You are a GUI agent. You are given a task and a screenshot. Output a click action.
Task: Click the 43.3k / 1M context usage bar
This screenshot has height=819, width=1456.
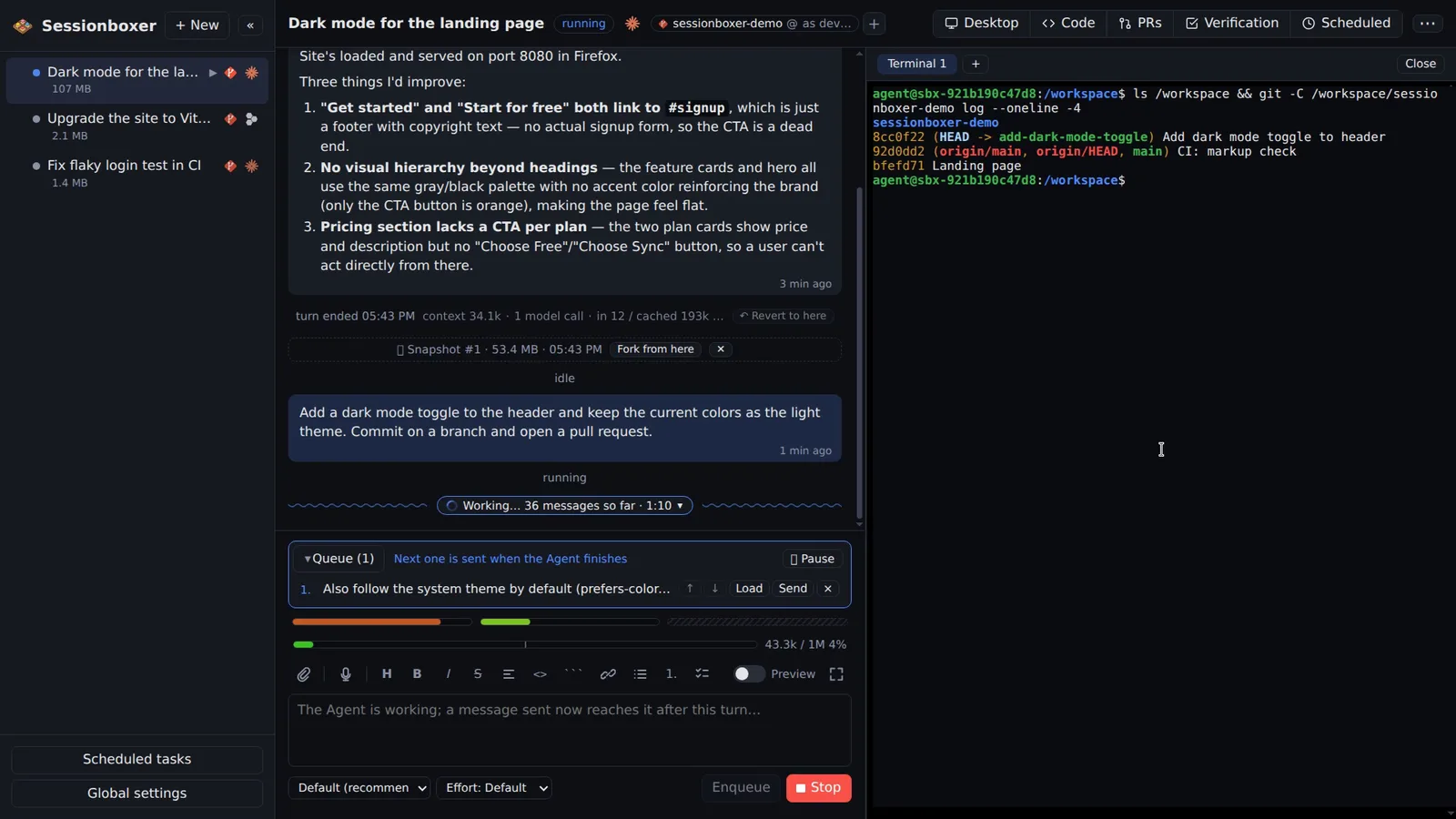pos(524,644)
